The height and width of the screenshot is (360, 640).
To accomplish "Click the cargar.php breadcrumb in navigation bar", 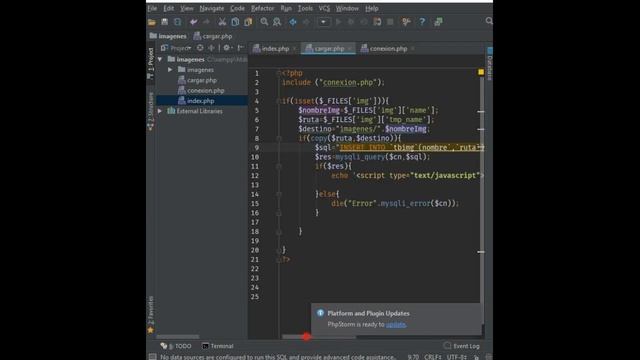I will click(213, 36).
